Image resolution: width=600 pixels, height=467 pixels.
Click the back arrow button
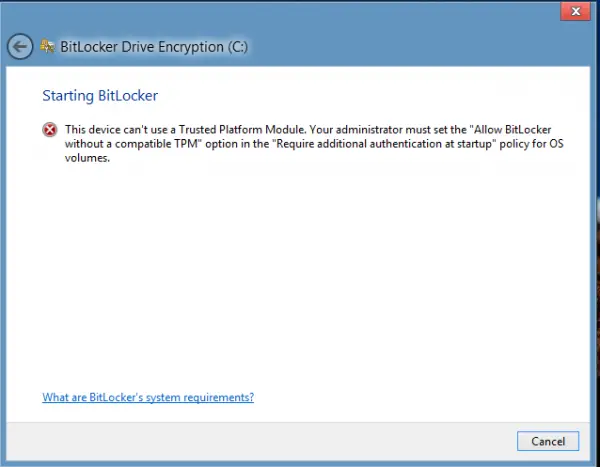coord(20,47)
